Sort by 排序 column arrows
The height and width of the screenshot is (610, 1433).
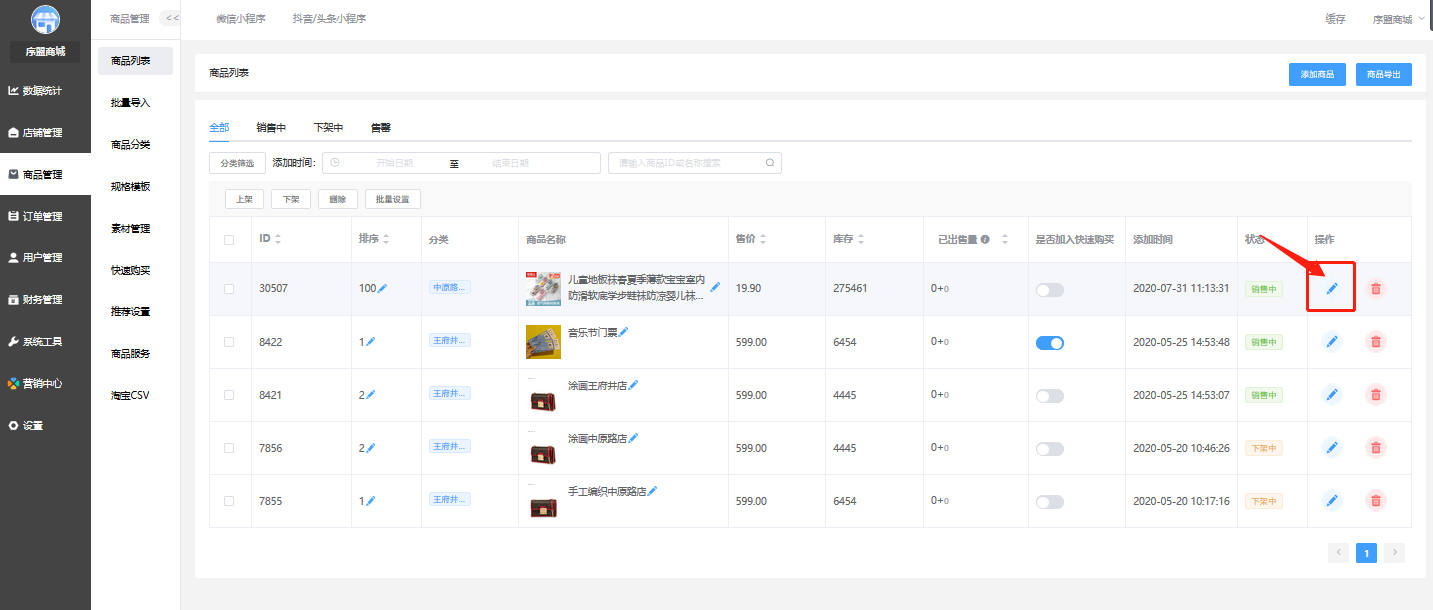click(x=386, y=240)
